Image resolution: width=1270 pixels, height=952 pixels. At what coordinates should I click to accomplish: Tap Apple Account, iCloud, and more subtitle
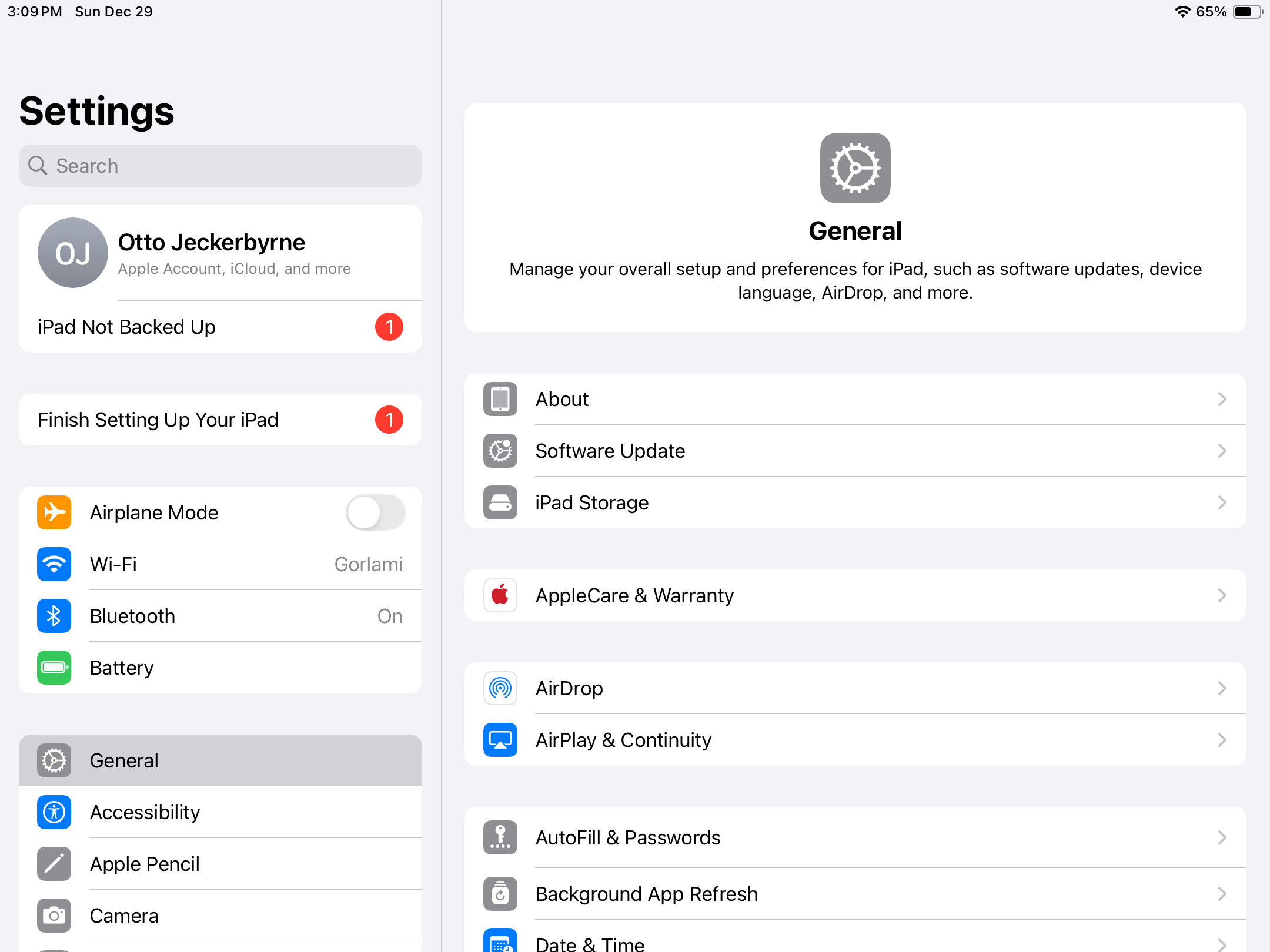234,269
